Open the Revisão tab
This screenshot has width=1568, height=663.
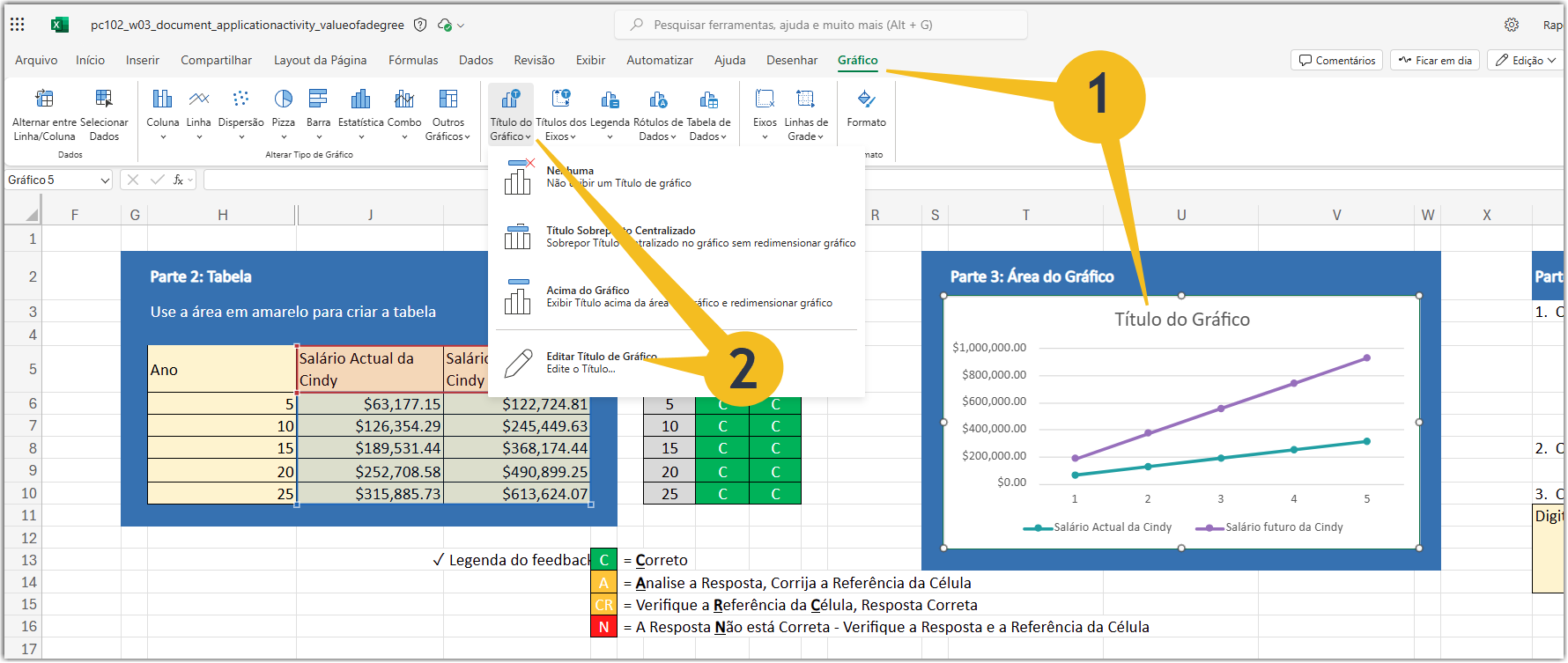534,60
